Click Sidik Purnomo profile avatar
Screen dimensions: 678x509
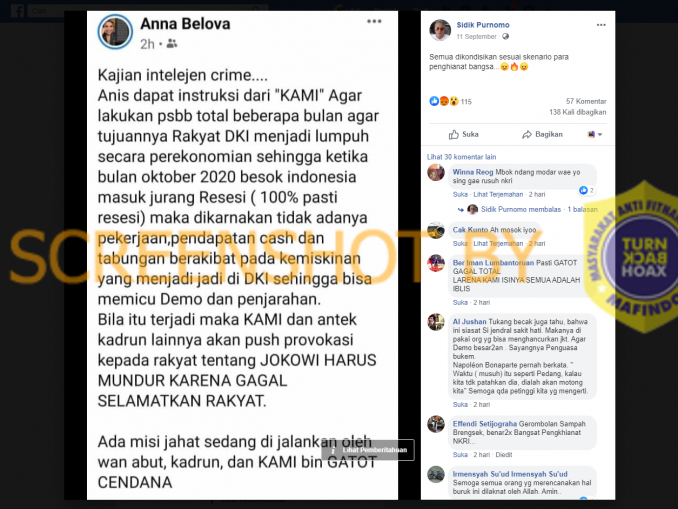click(x=440, y=30)
